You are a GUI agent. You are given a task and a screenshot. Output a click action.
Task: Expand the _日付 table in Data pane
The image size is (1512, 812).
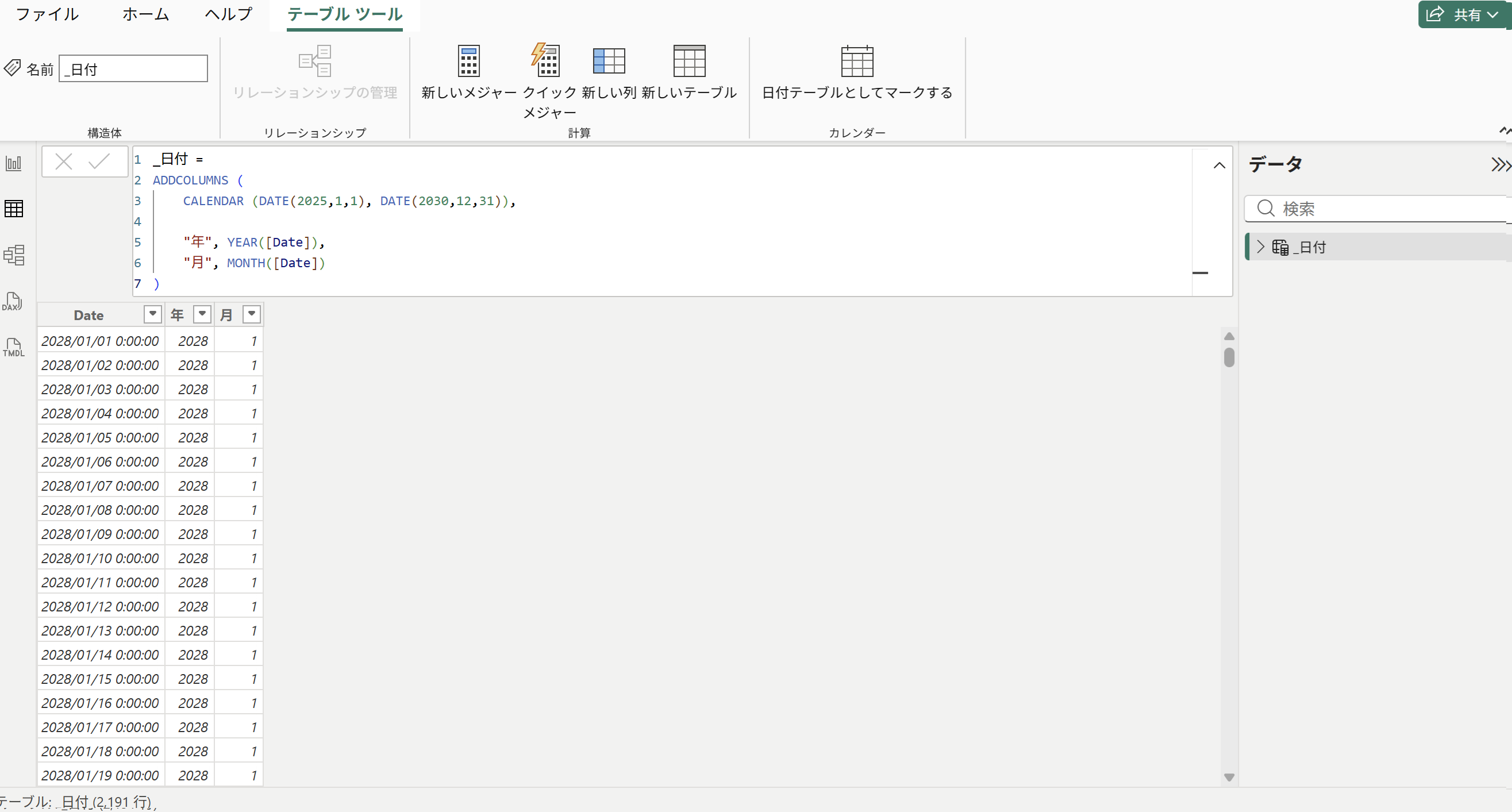pos(1260,247)
